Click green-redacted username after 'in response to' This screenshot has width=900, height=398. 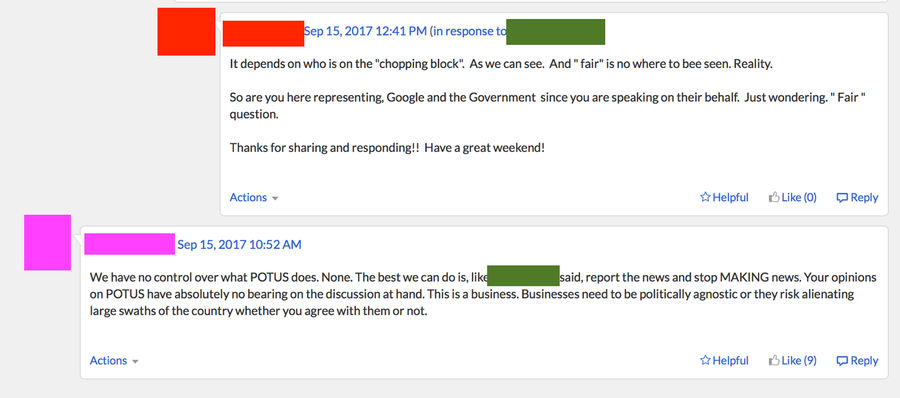pos(556,32)
